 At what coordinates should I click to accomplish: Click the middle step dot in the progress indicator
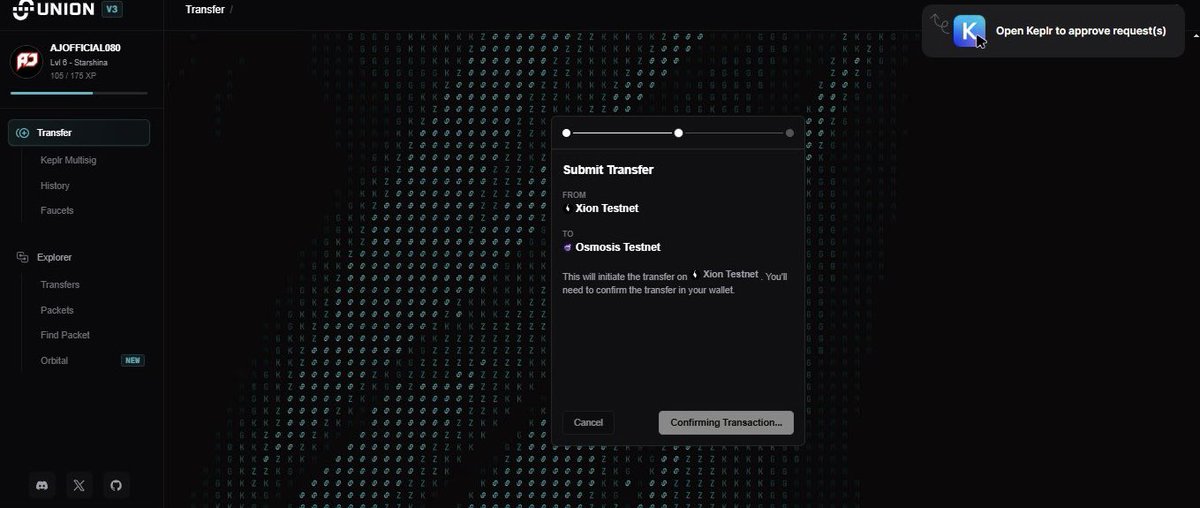click(x=678, y=132)
